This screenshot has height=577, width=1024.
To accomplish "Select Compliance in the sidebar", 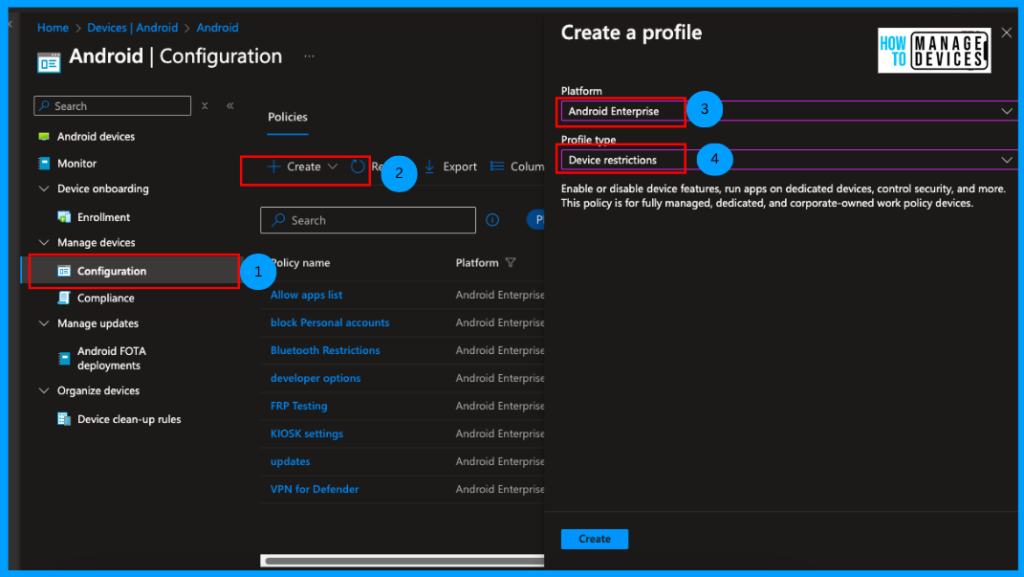I will [105, 298].
